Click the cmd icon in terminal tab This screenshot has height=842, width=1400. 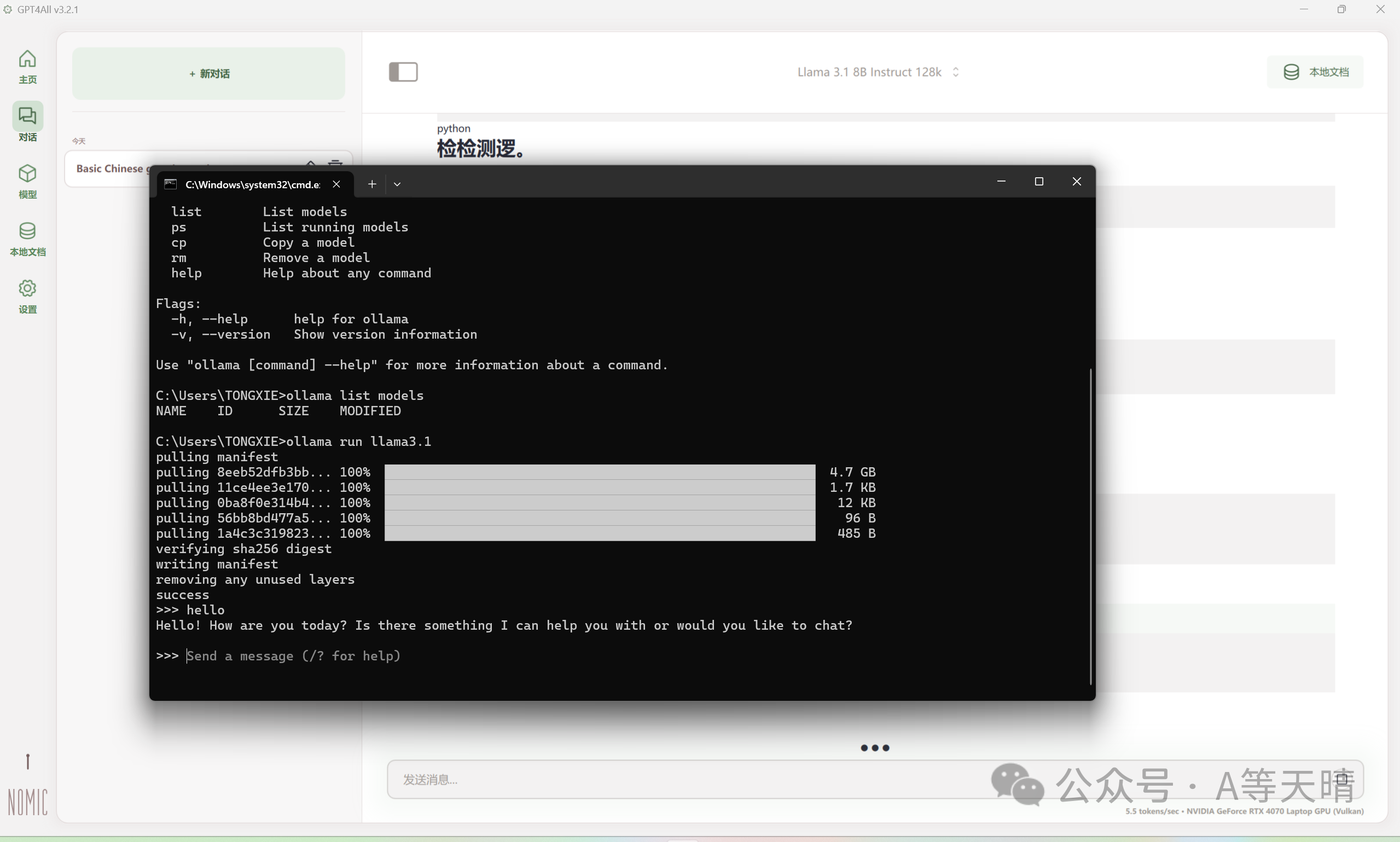point(170,184)
